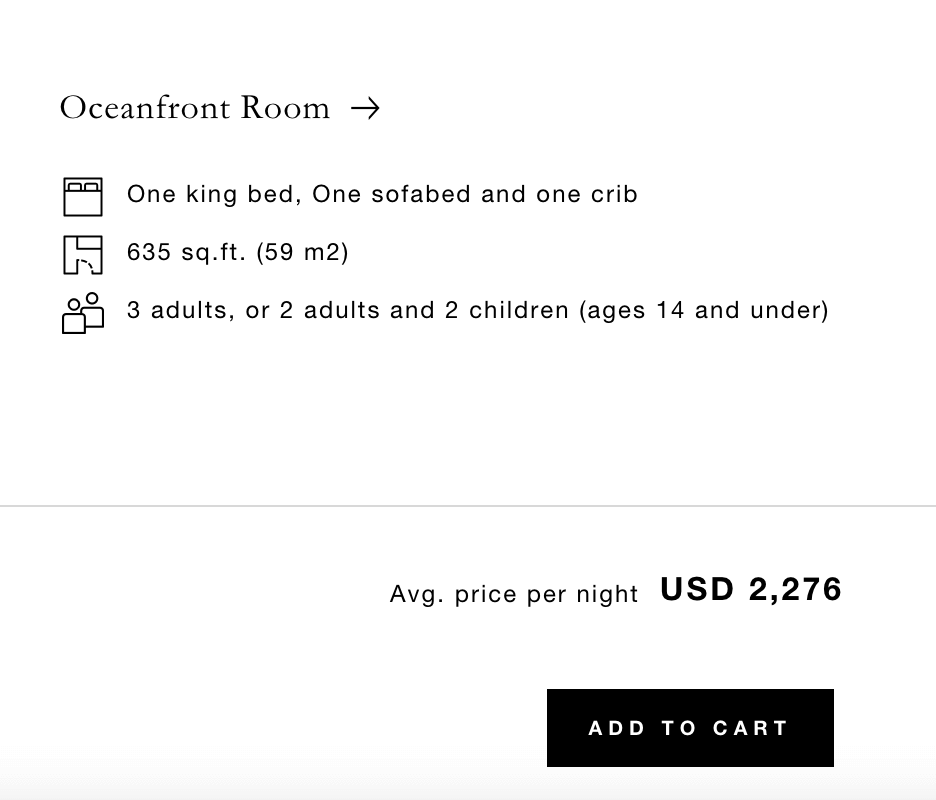
Task: Click the horizontal divider above the price
Action: 468,506
